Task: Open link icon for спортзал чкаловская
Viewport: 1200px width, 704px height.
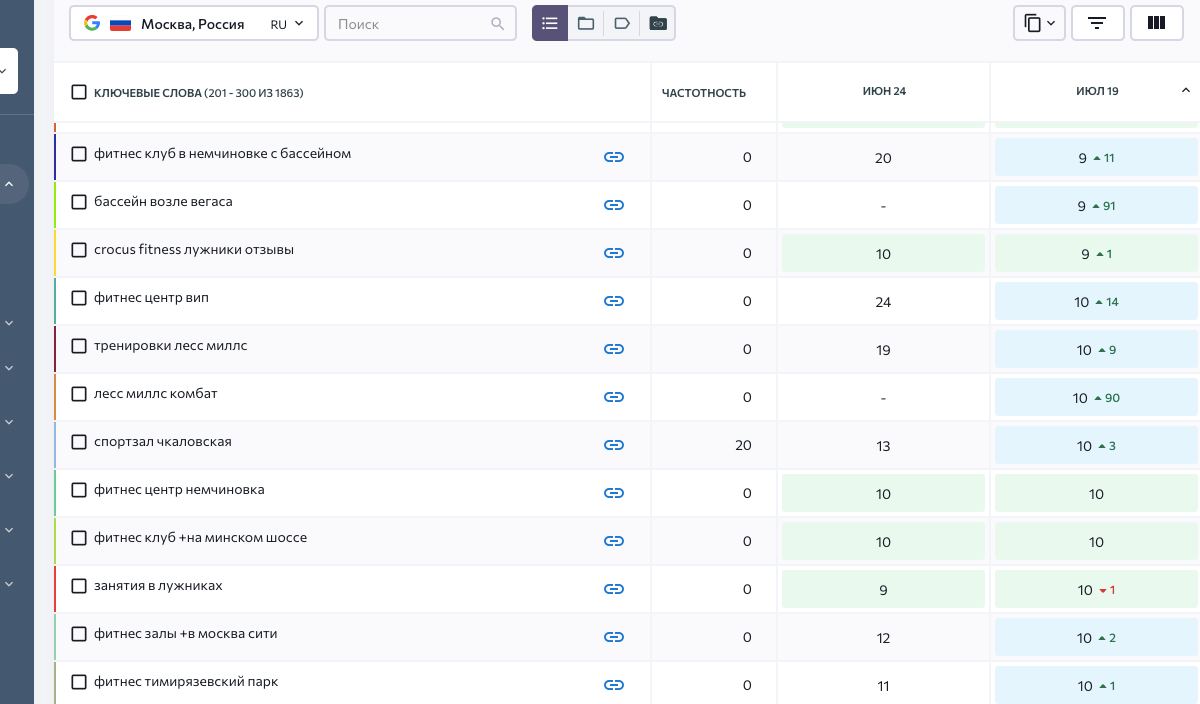Action: 614,445
